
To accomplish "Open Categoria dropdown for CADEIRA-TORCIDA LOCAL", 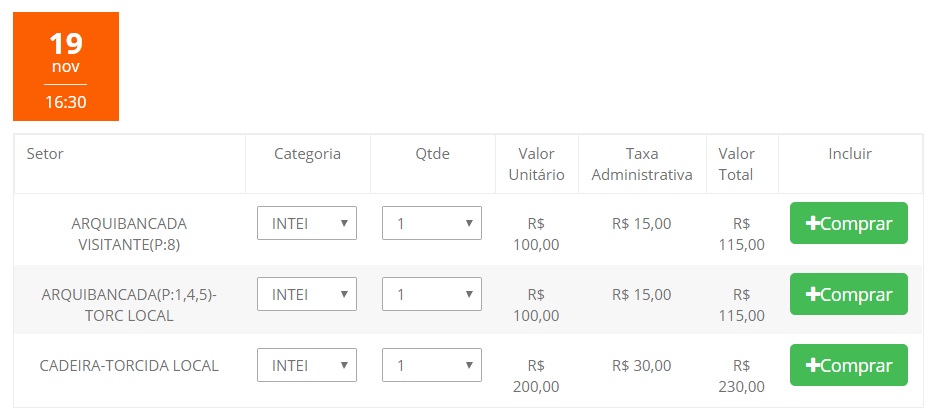I will (307, 365).
